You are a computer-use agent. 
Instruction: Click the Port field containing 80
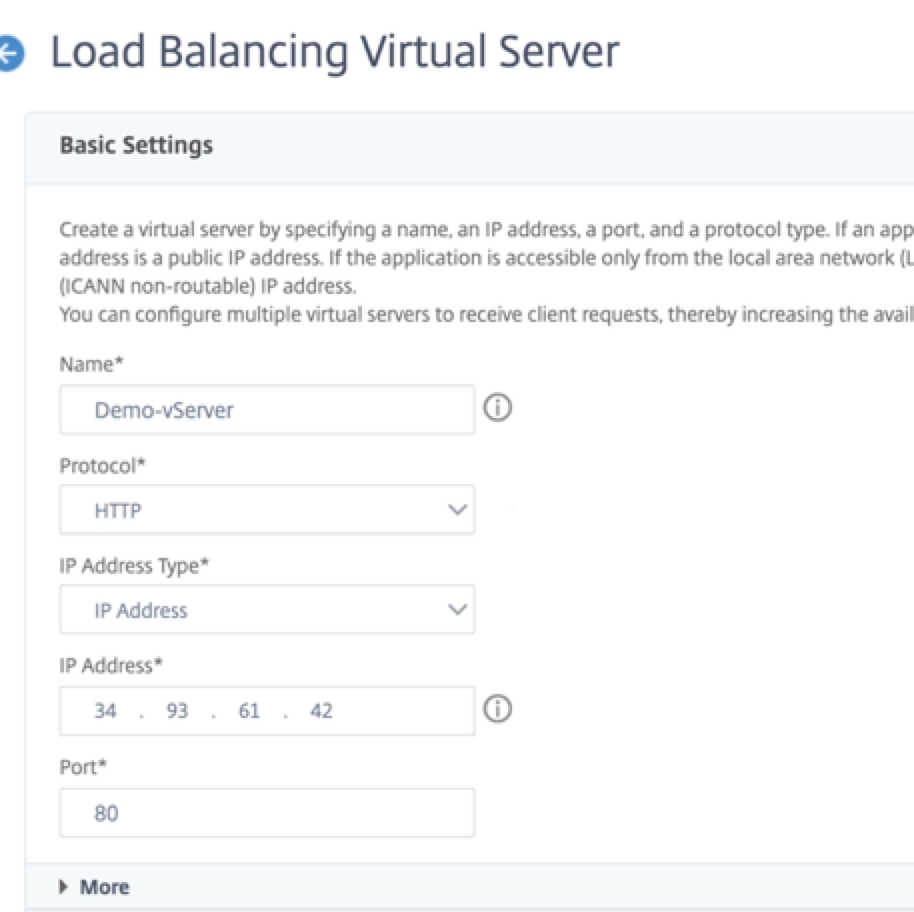click(268, 813)
